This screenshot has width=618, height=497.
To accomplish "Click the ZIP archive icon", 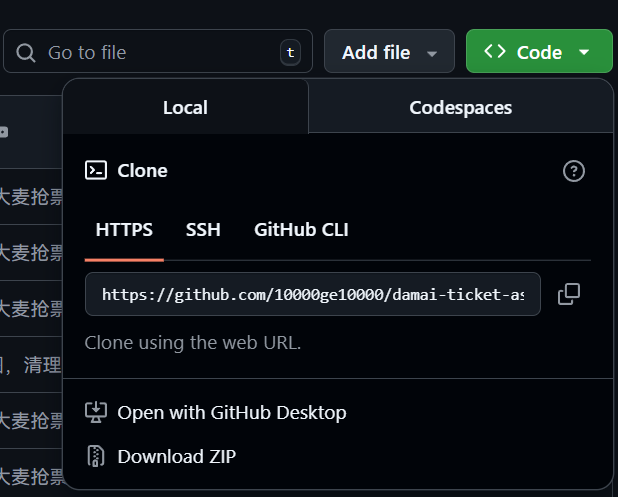I will tap(96, 456).
